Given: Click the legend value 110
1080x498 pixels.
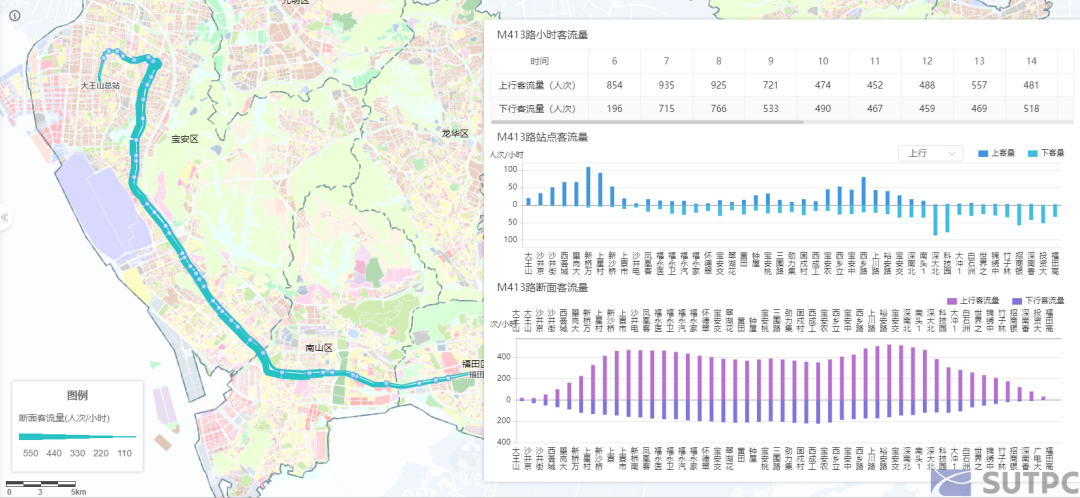Looking at the screenshot, I should [x=124, y=453].
